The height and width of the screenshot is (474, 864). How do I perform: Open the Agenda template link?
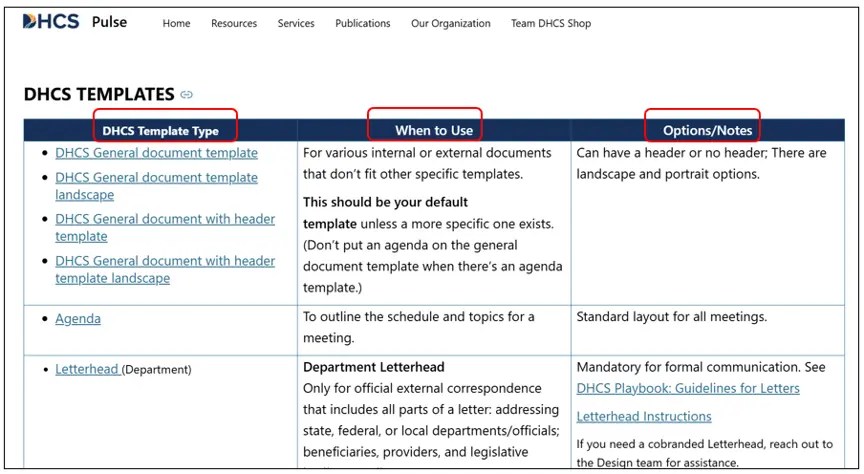click(x=78, y=319)
